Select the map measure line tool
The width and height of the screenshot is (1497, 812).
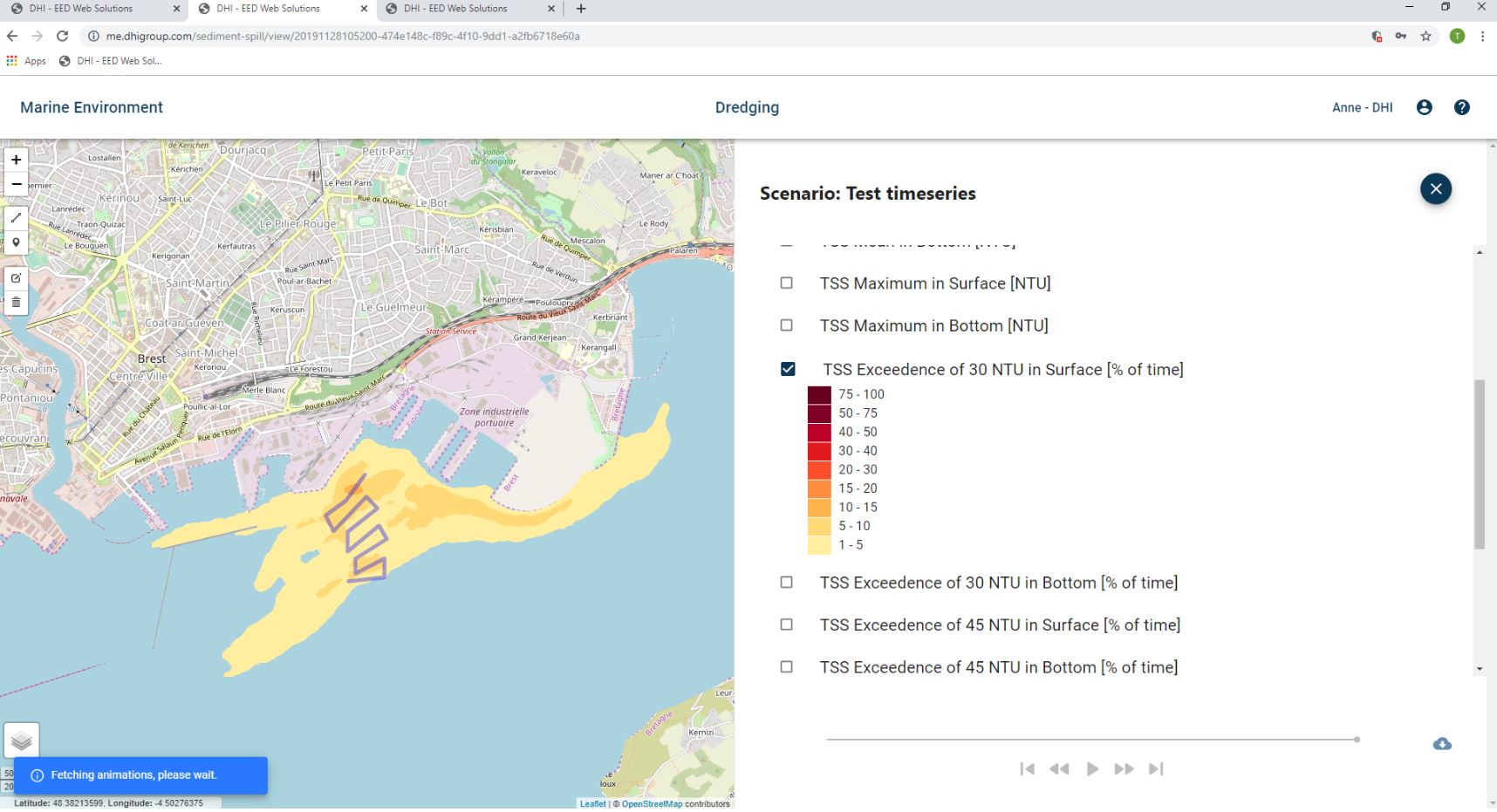click(16, 218)
